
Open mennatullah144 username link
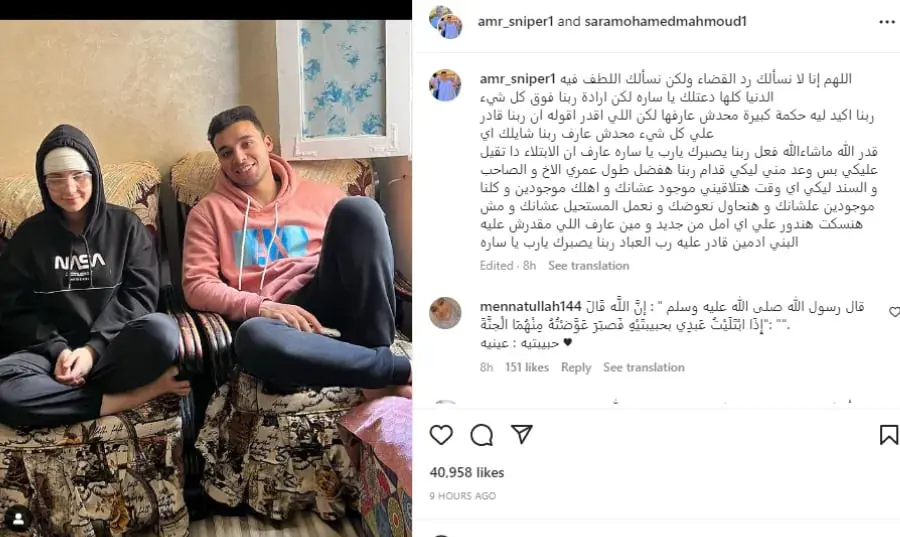click(x=530, y=307)
